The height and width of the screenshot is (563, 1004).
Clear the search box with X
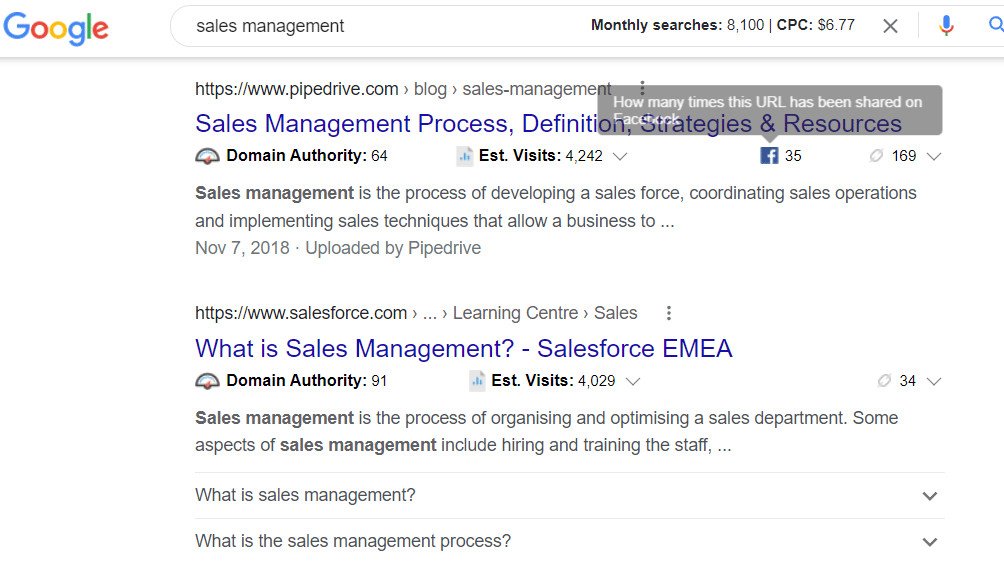click(890, 26)
